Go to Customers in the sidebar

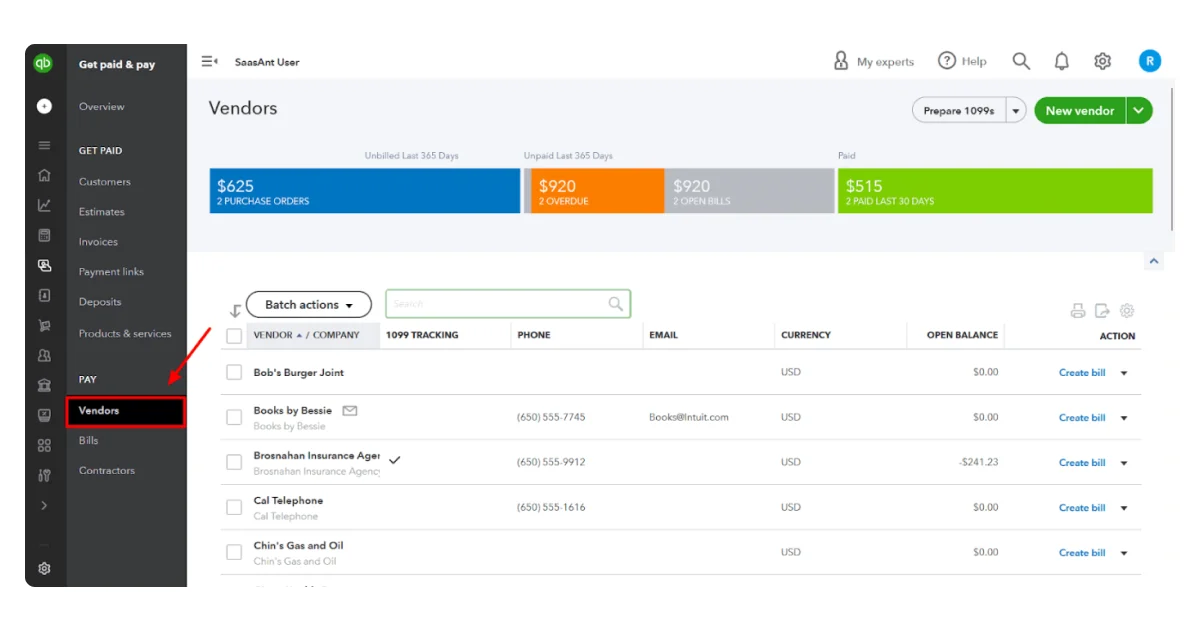[105, 182]
